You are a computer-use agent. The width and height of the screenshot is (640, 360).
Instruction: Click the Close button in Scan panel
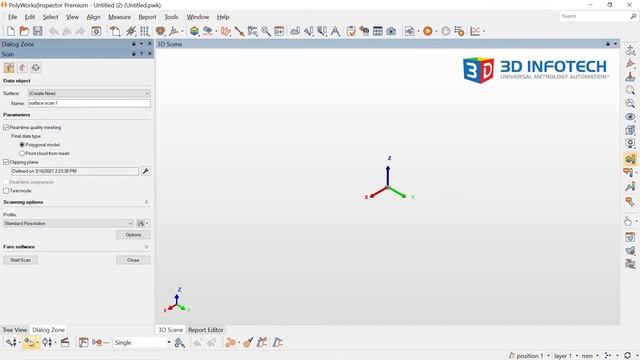133,260
